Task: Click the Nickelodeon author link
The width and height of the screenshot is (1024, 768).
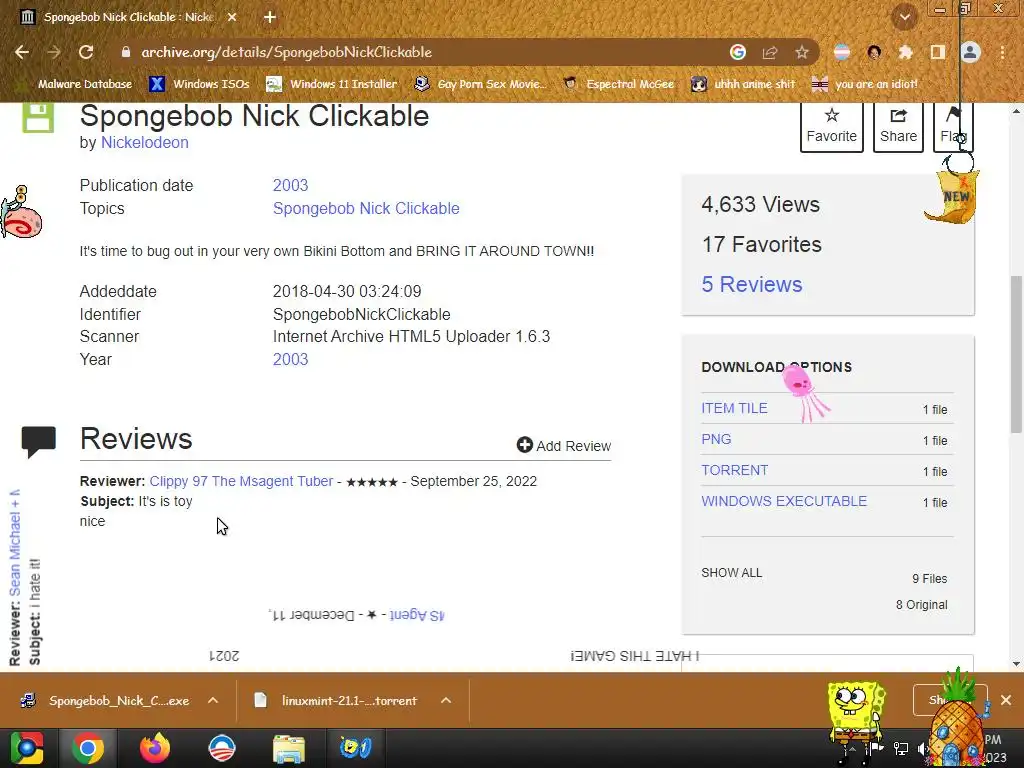Action: coord(144,142)
